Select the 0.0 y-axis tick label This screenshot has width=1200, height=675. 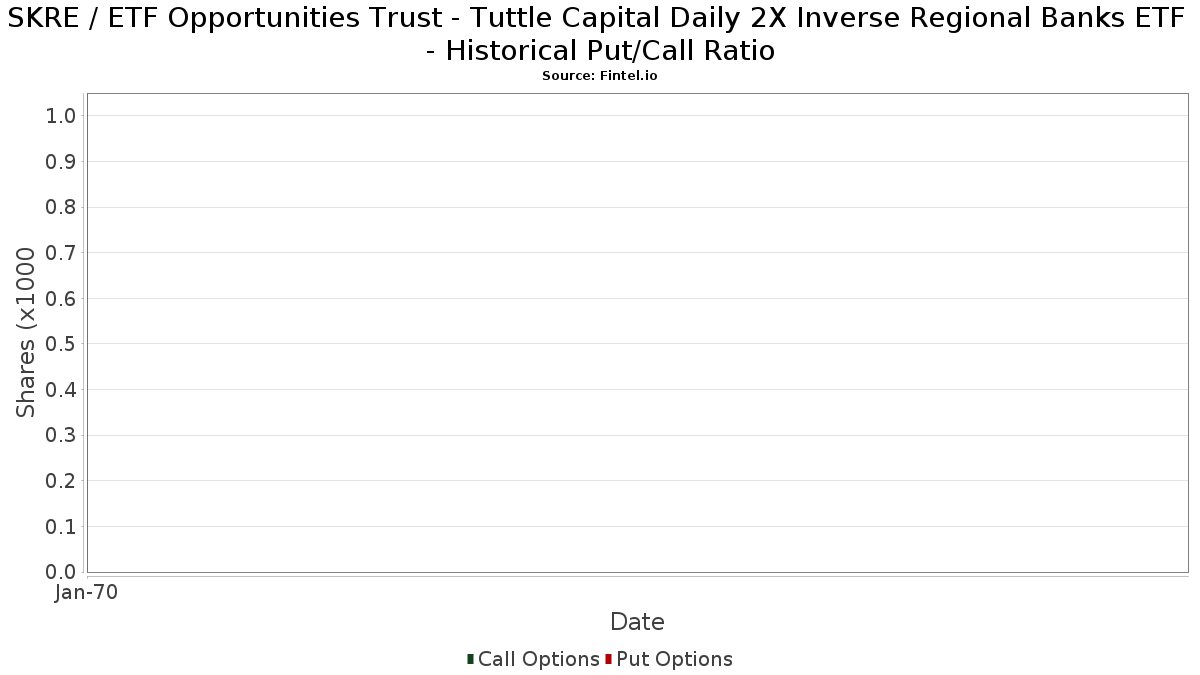61,572
